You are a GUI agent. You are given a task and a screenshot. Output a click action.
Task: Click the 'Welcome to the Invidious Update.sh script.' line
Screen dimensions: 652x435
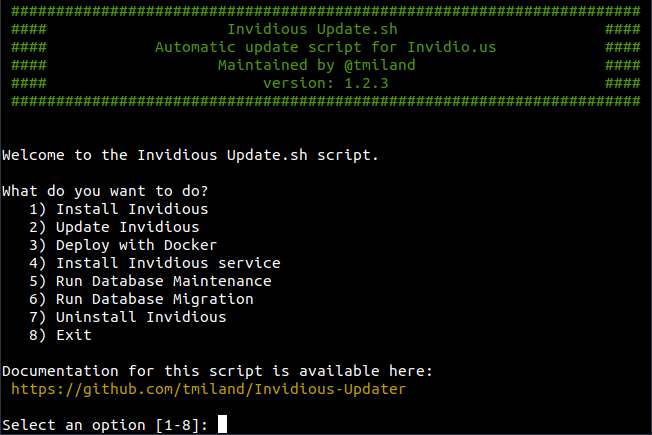190,155
